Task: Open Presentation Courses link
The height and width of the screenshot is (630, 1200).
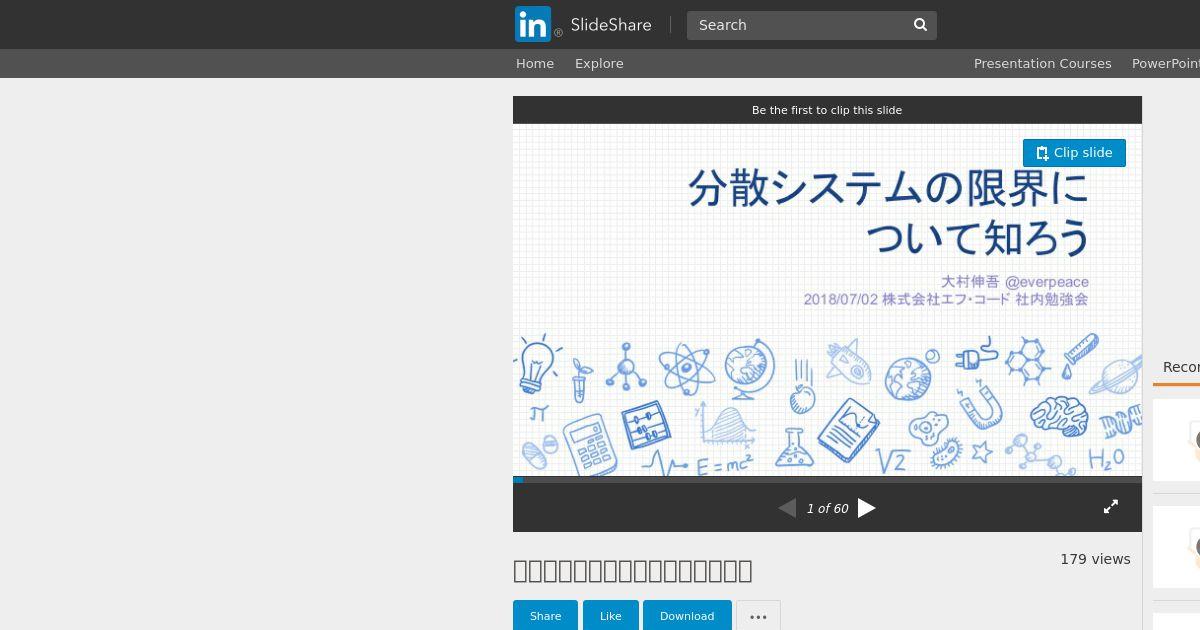Action: 1043,63
